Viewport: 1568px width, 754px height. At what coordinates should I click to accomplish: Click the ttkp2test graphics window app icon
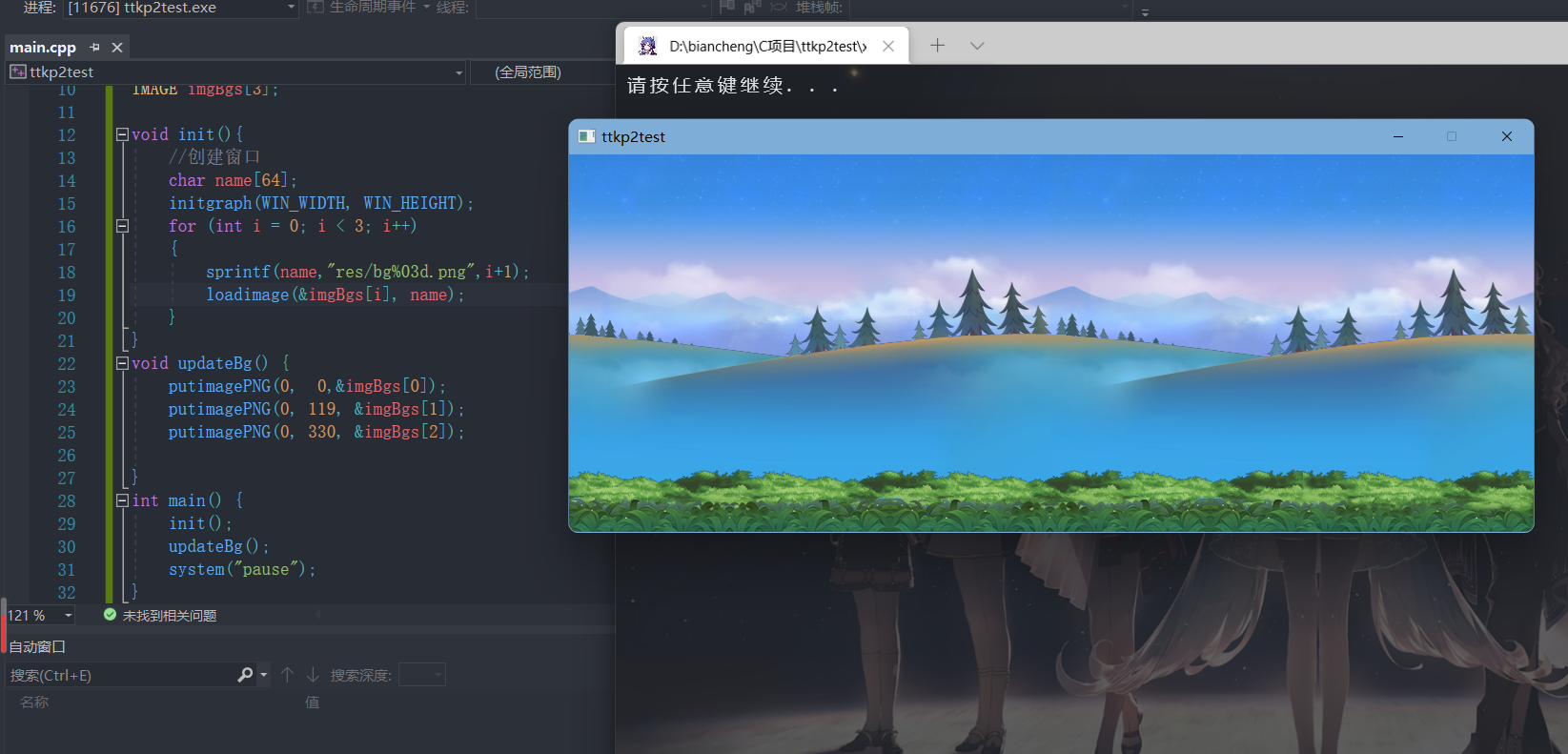pos(587,136)
